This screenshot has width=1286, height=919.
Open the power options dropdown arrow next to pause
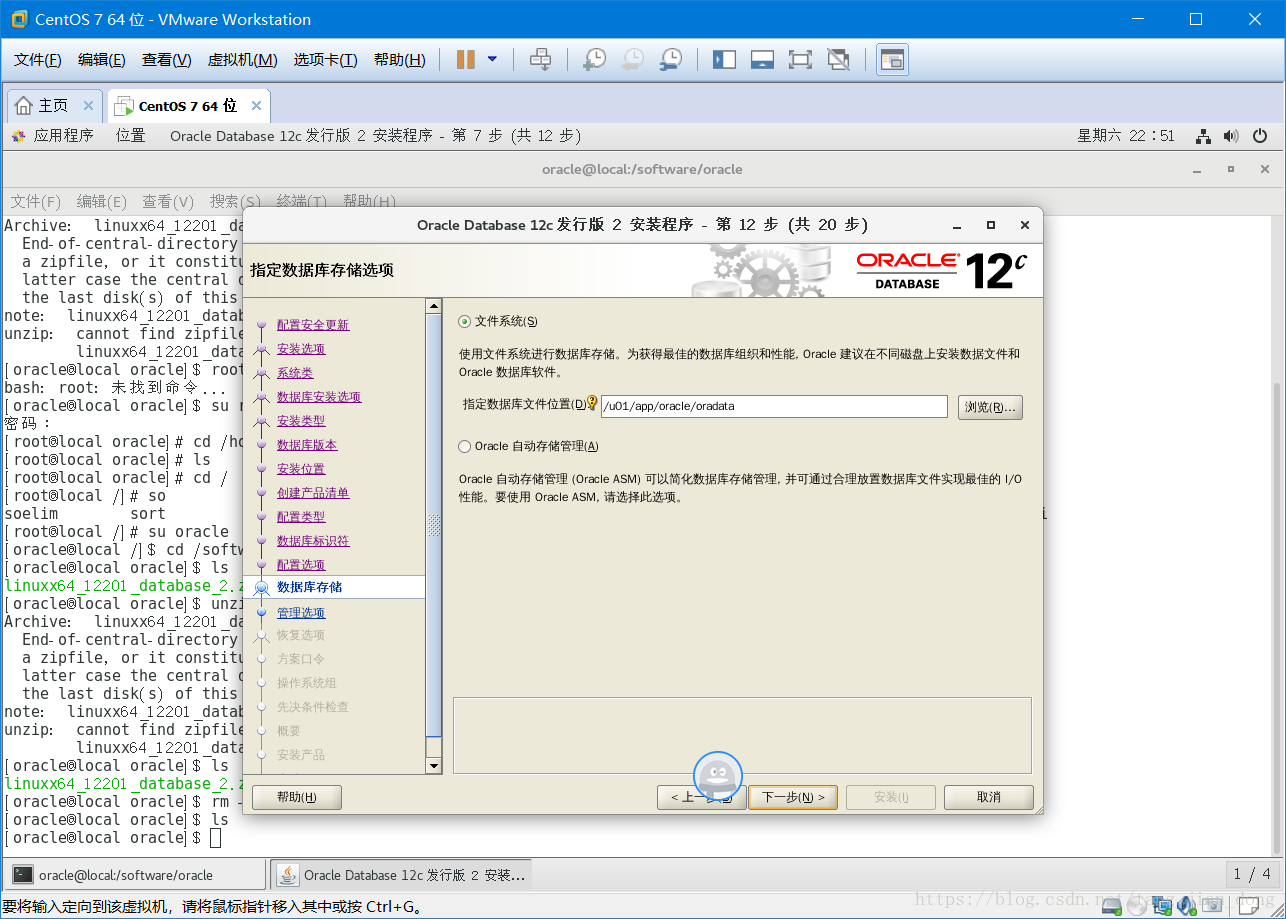click(492, 60)
